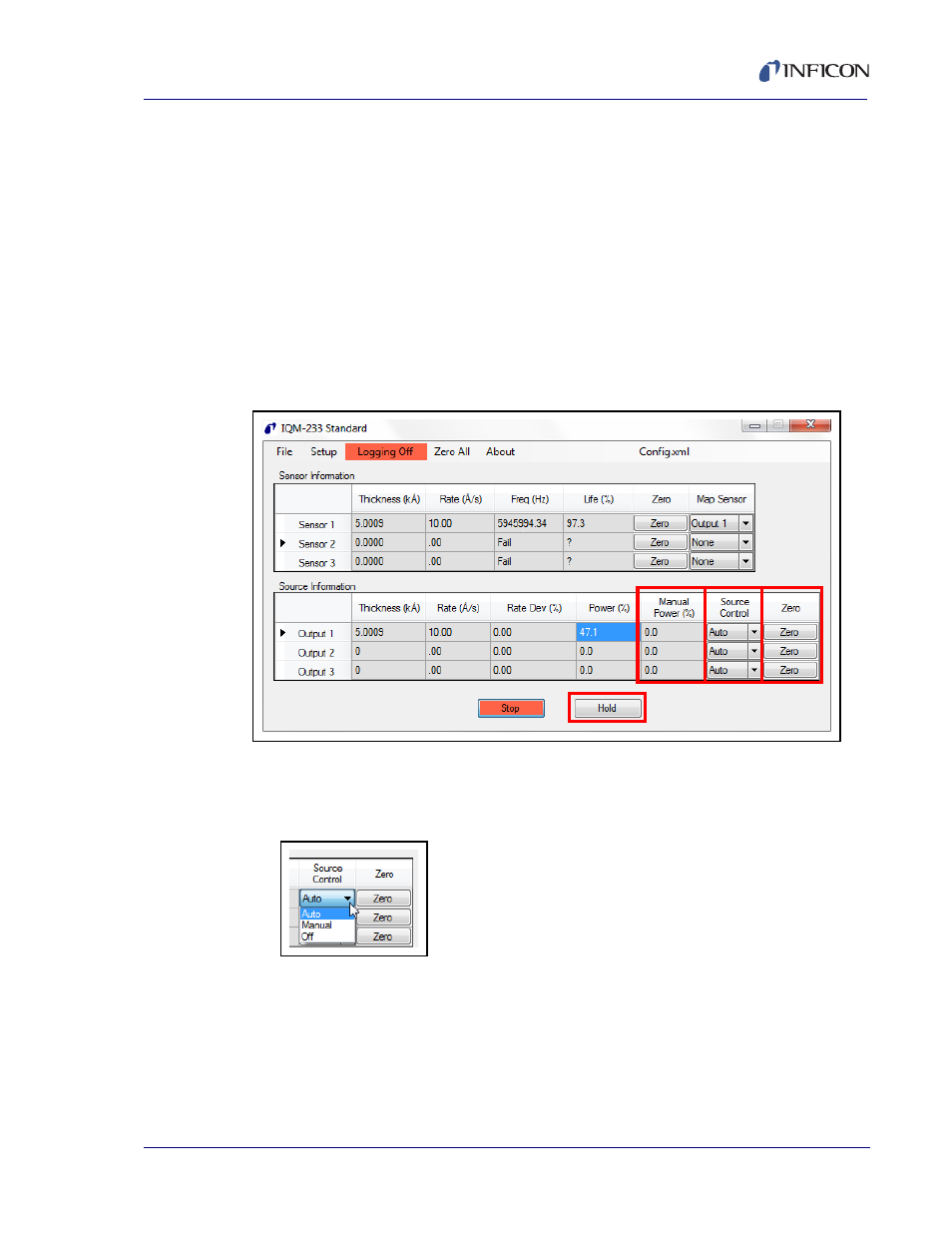Viewport: 952px width, 1233px height.
Task: Open Source Control dropdown for Output 2
Action: (754, 651)
